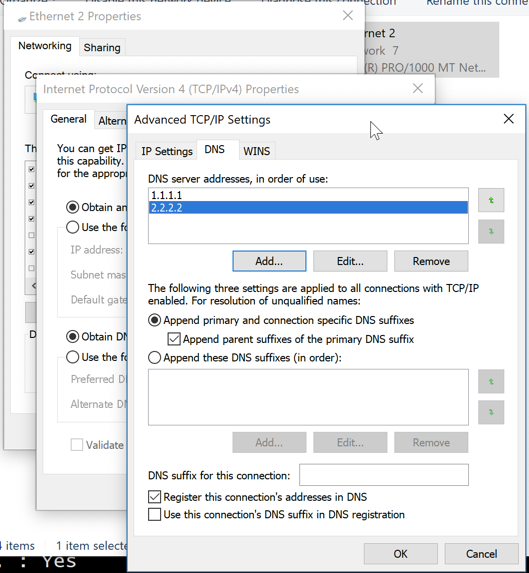Open the Sharing tab in Ethernet 2 Properties
The width and height of the screenshot is (529, 573).
102,48
